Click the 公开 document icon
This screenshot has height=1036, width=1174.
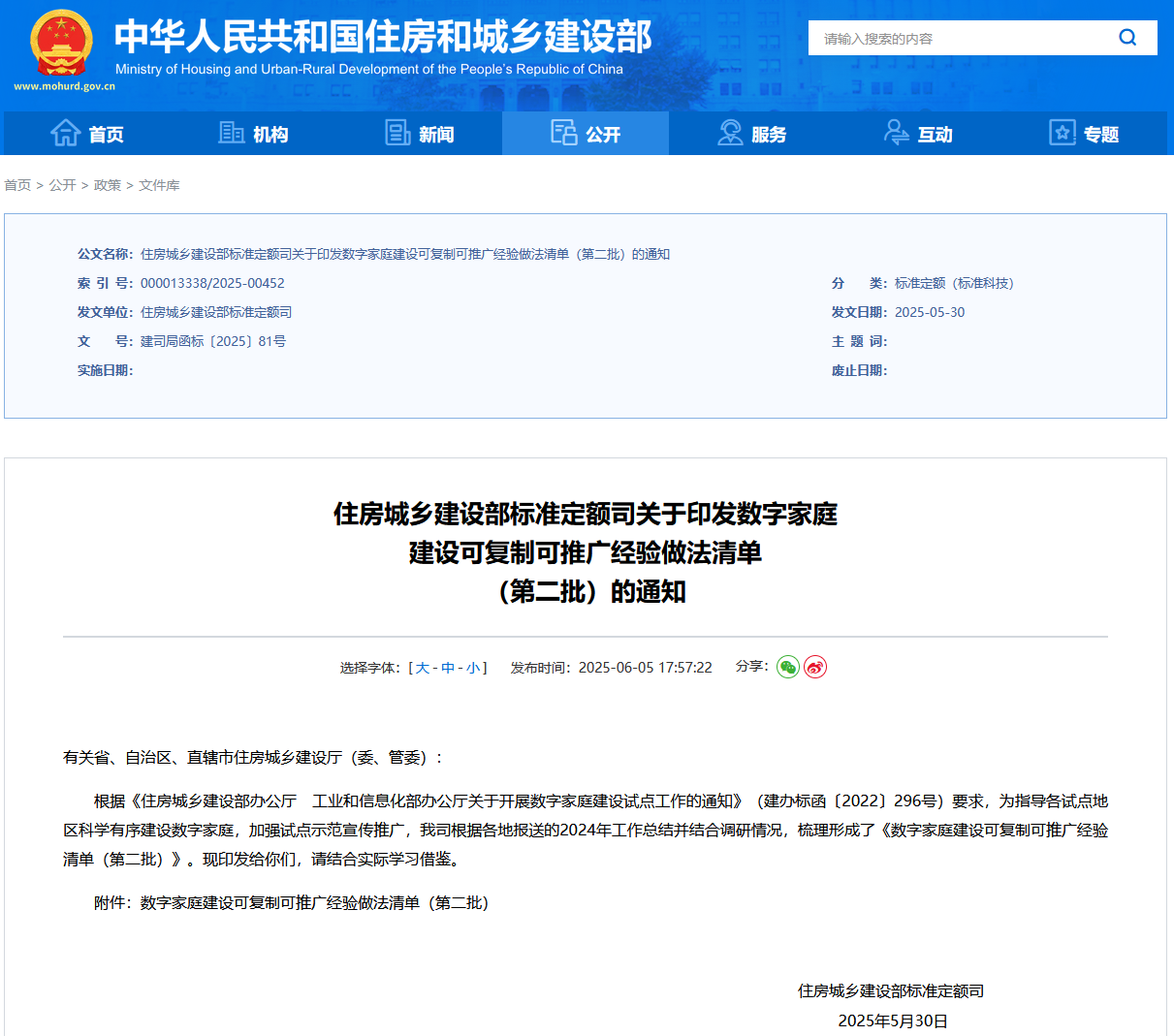563,133
